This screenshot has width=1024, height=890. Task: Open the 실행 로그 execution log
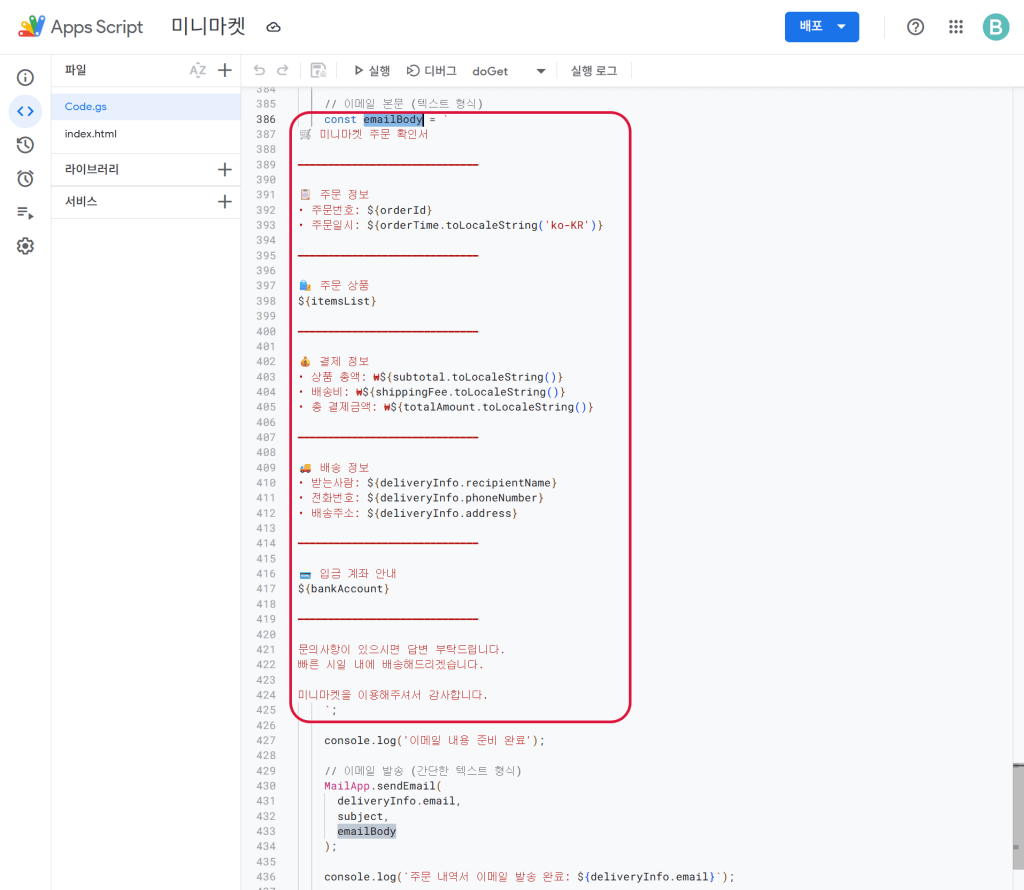[594, 71]
